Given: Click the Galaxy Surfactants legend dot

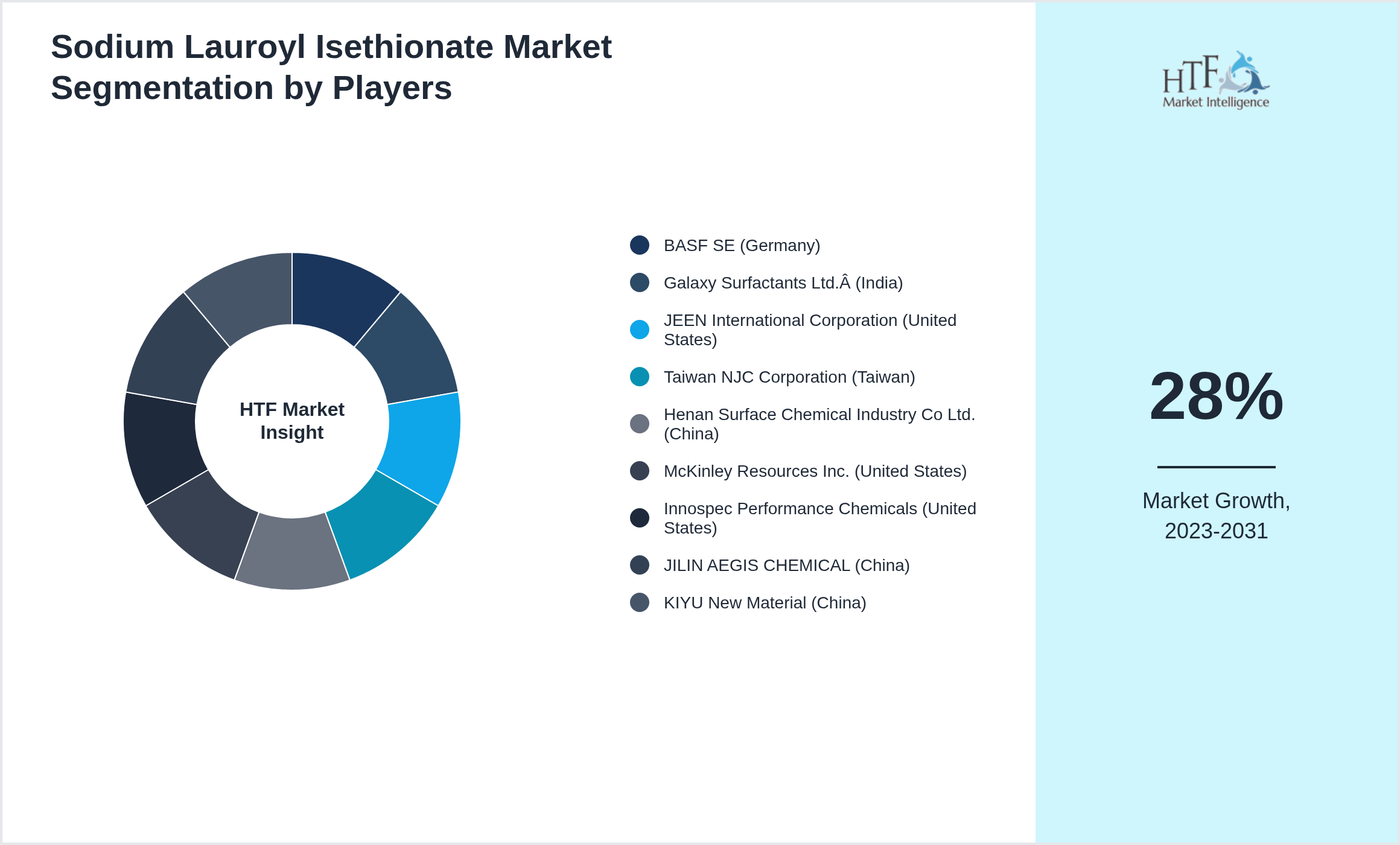Looking at the screenshot, I should (640, 282).
